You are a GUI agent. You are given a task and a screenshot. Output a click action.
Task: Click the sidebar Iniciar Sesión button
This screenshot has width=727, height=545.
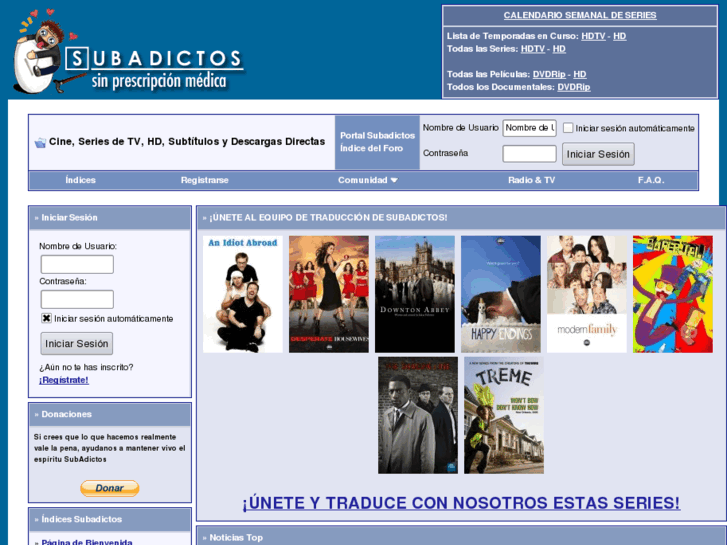[x=77, y=344]
